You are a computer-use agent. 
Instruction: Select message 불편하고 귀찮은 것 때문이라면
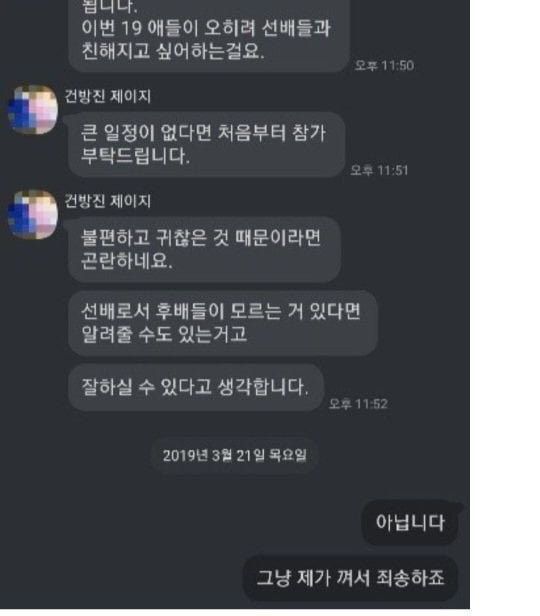point(204,249)
